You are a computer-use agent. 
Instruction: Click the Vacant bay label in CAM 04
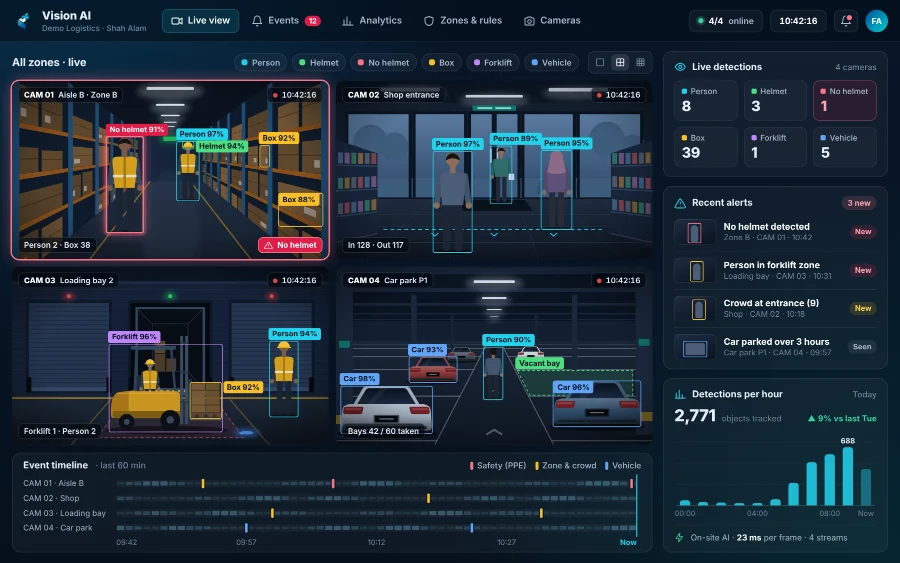(539, 363)
